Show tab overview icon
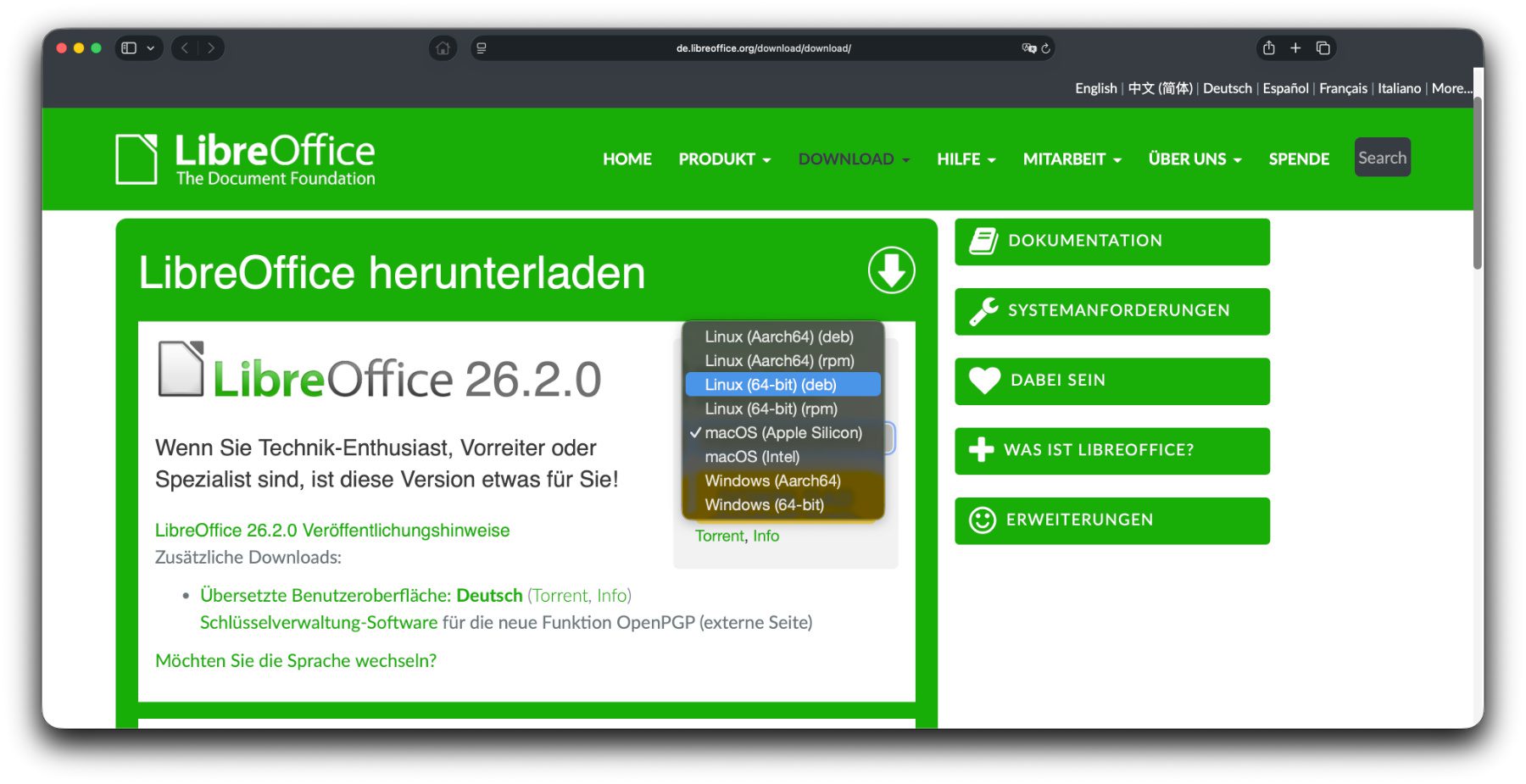Viewport: 1526px width, 784px height. (1323, 48)
